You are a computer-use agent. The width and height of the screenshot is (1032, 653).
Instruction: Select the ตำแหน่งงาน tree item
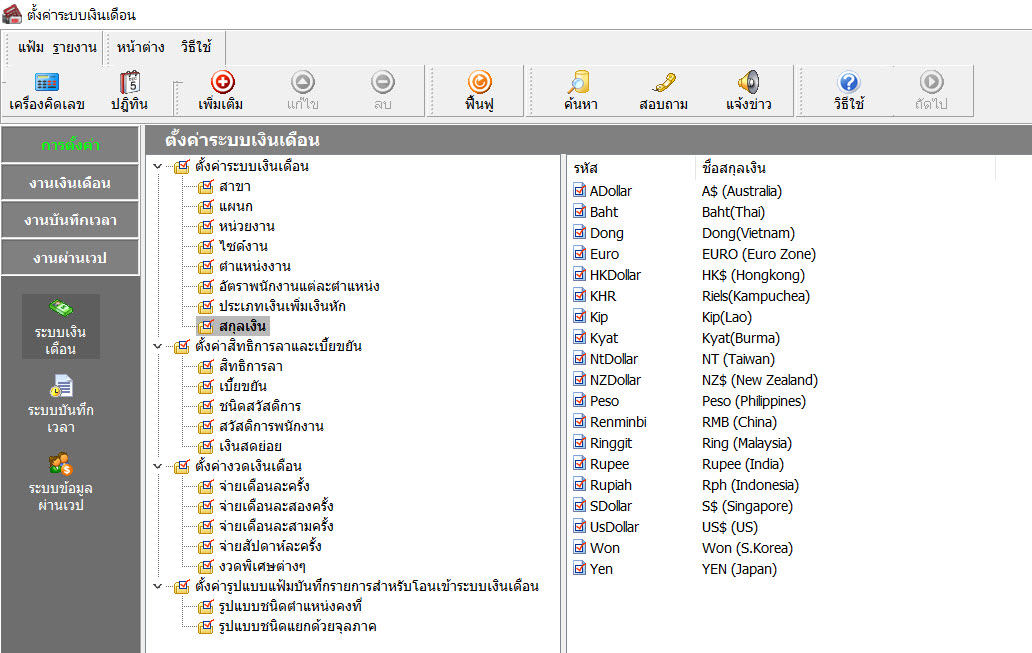(x=255, y=267)
